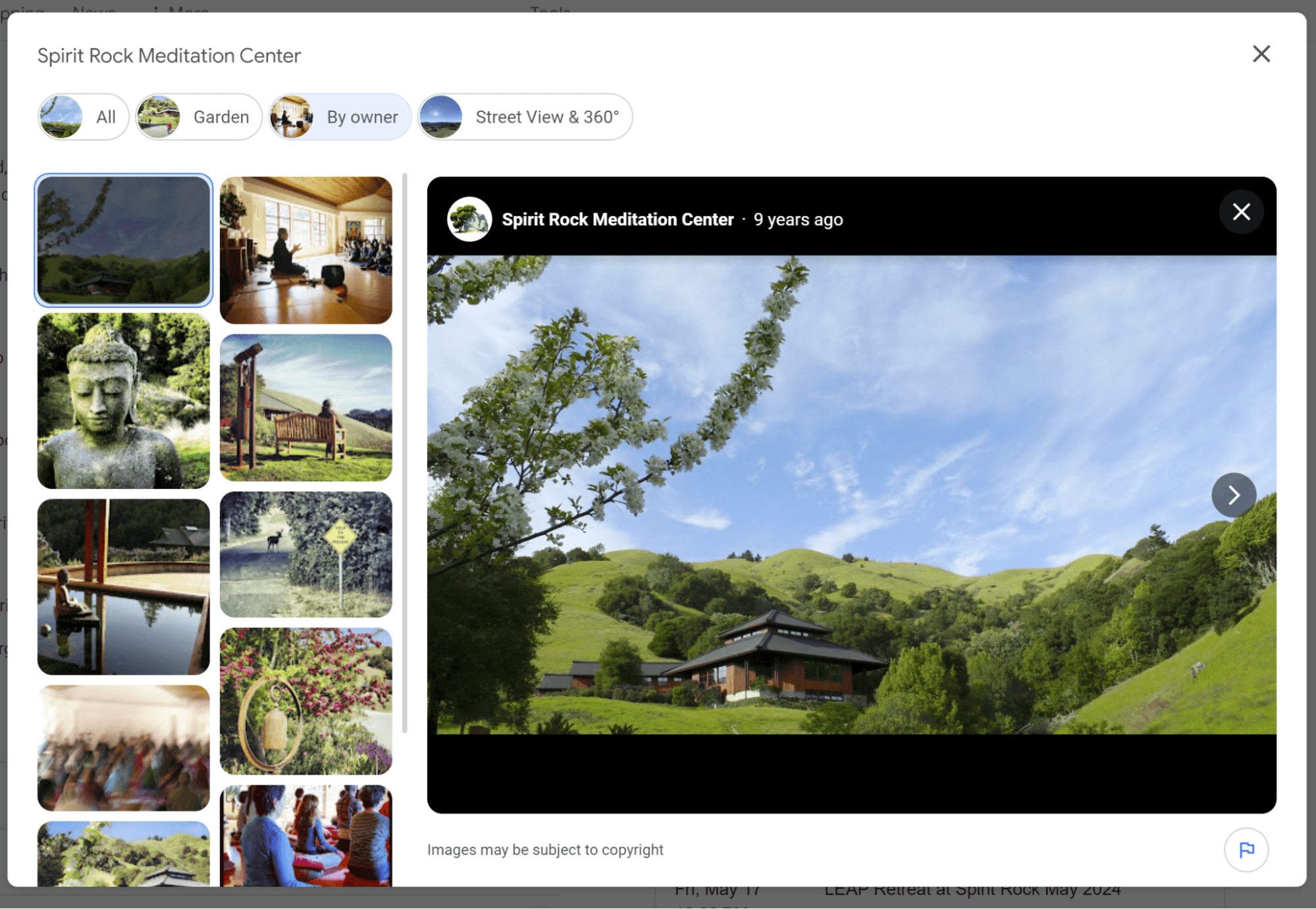Go to next photo arrow
This screenshot has height=909, width=1316.
tap(1233, 495)
